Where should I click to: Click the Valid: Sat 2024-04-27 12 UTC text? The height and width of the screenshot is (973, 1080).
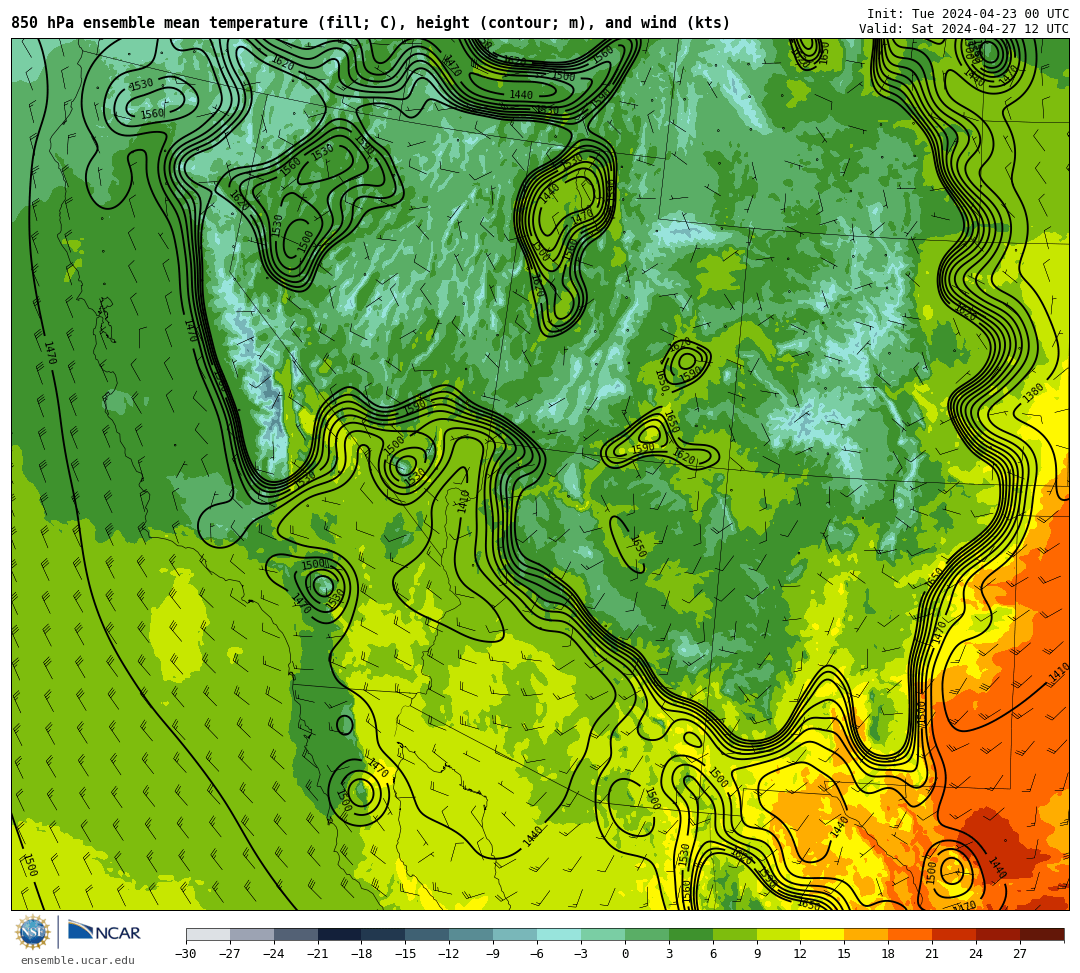(x=964, y=29)
